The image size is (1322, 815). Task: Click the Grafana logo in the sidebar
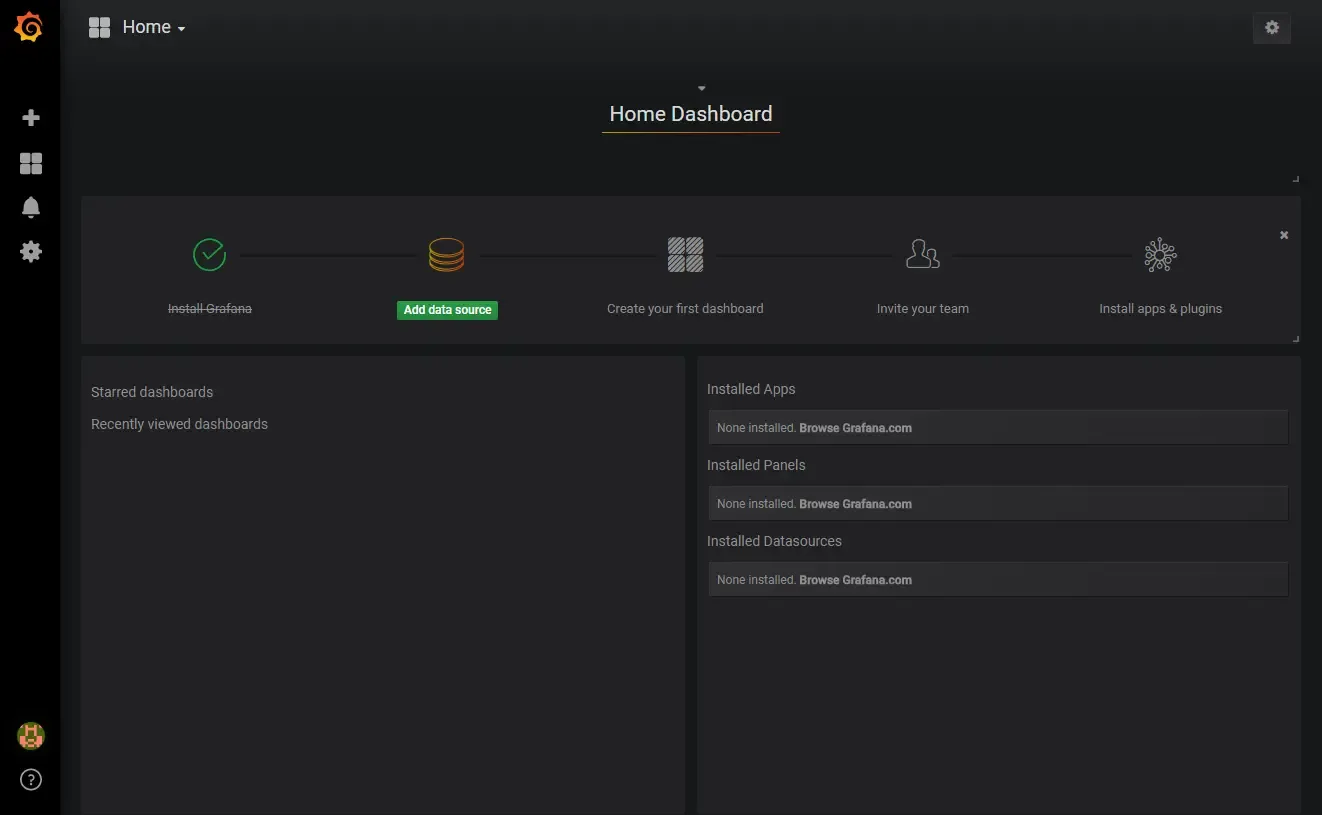29,28
